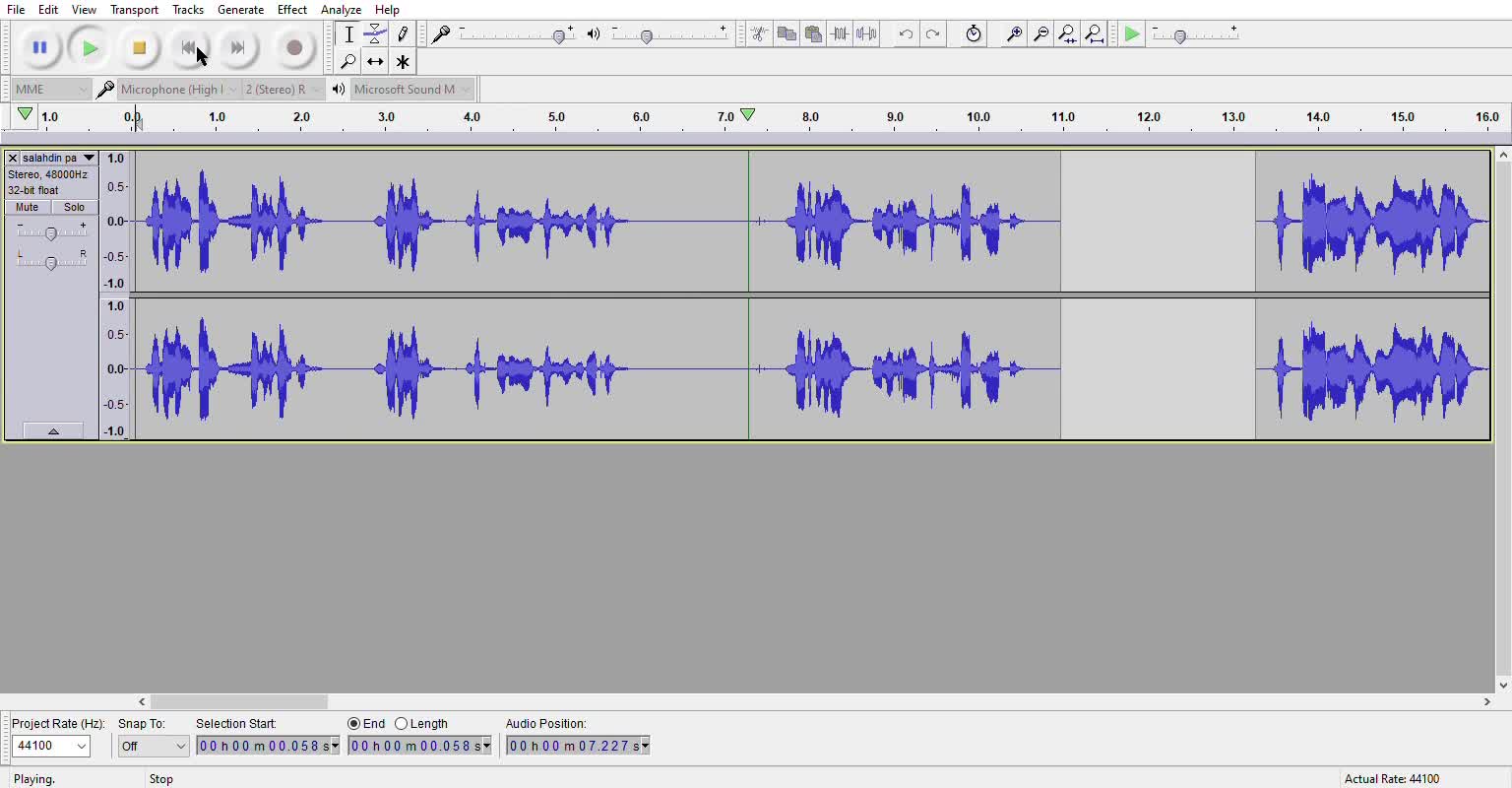This screenshot has height=788, width=1512.
Task: Skip to End of the track
Action: [237, 47]
